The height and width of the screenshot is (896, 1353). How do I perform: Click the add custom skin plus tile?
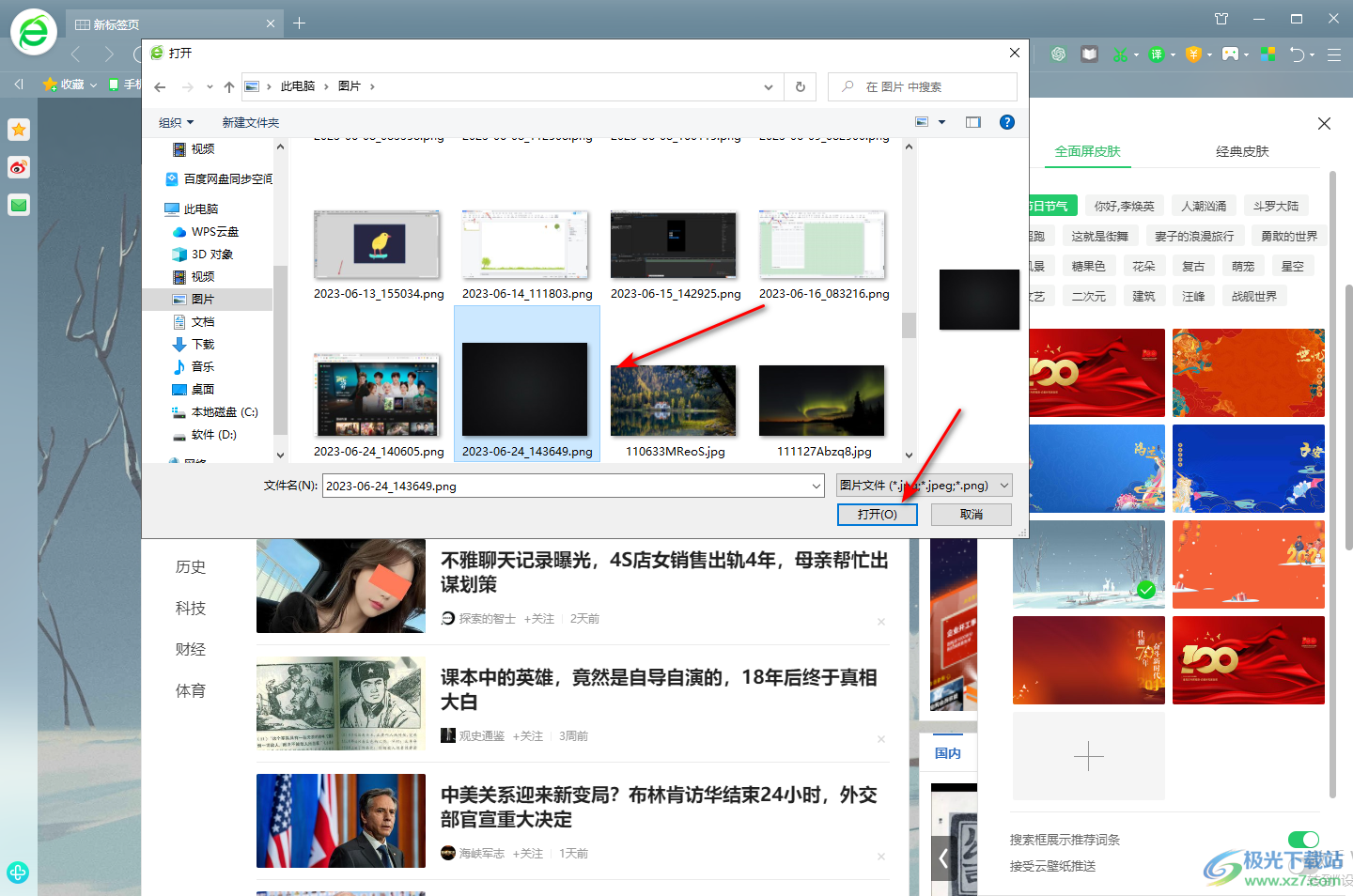1089,756
